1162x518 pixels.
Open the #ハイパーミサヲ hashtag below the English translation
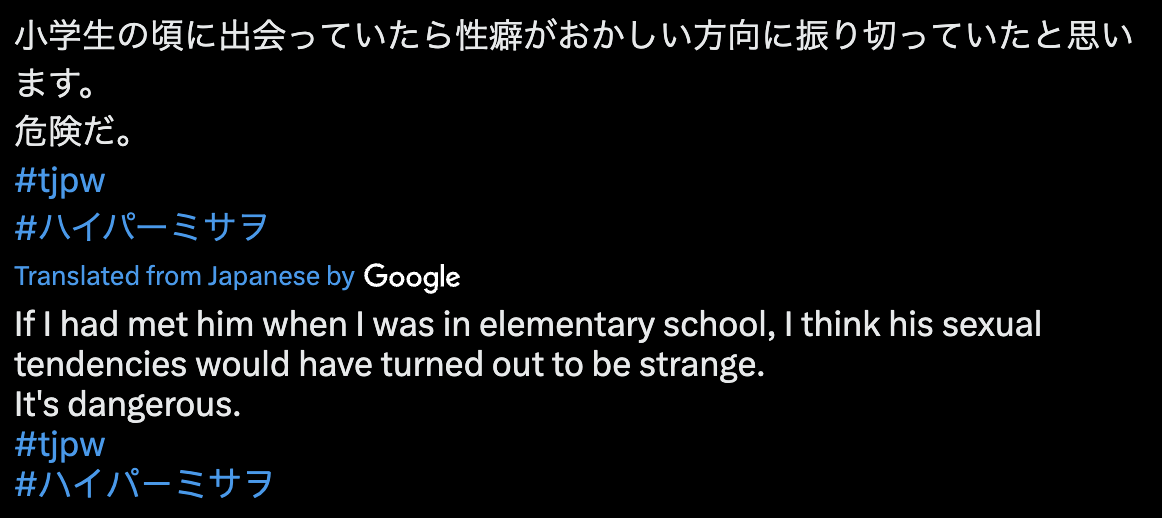point(144,483)
